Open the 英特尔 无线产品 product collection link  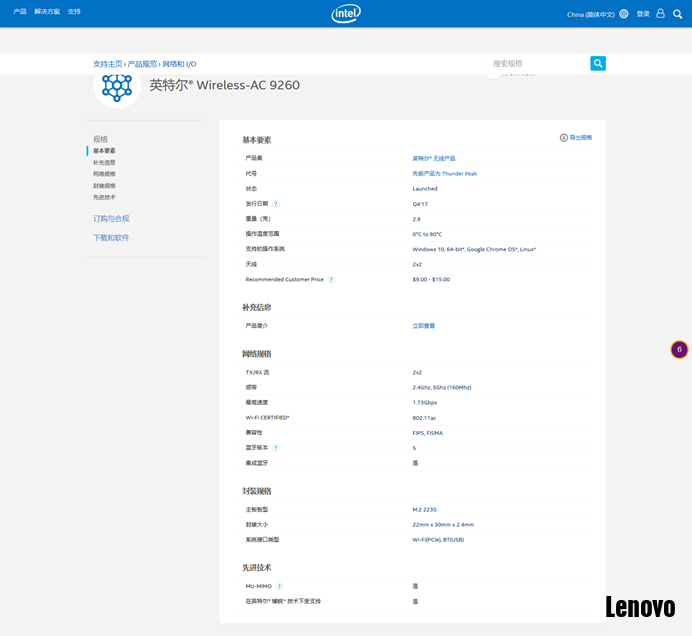pos(434,158)
